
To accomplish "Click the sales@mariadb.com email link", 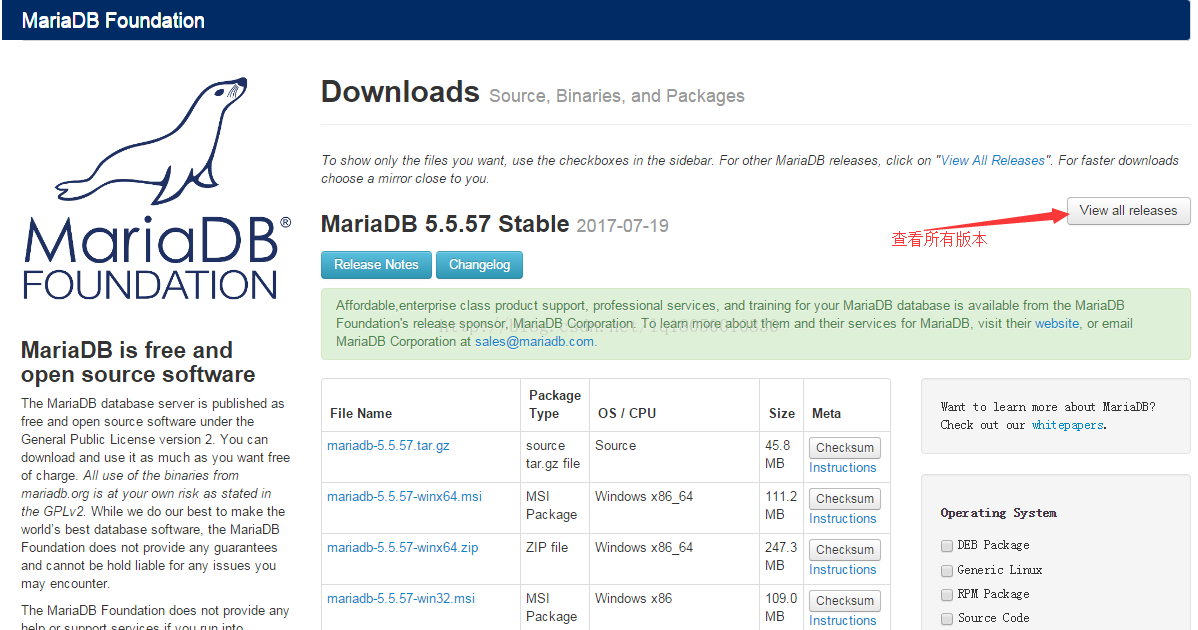I will [x=534, y=341].
